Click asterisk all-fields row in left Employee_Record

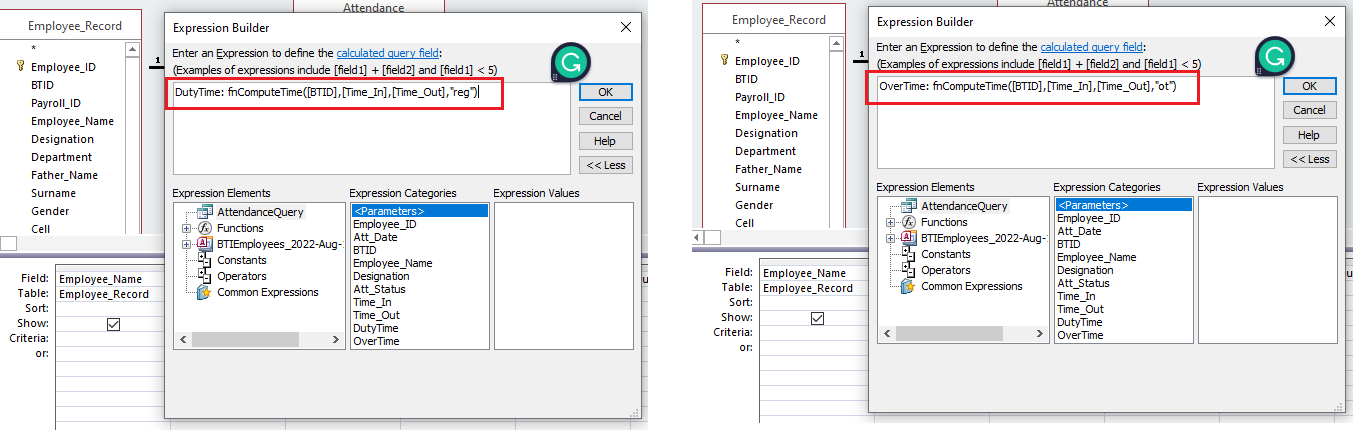pyautogui.click(x=35, y=49)
